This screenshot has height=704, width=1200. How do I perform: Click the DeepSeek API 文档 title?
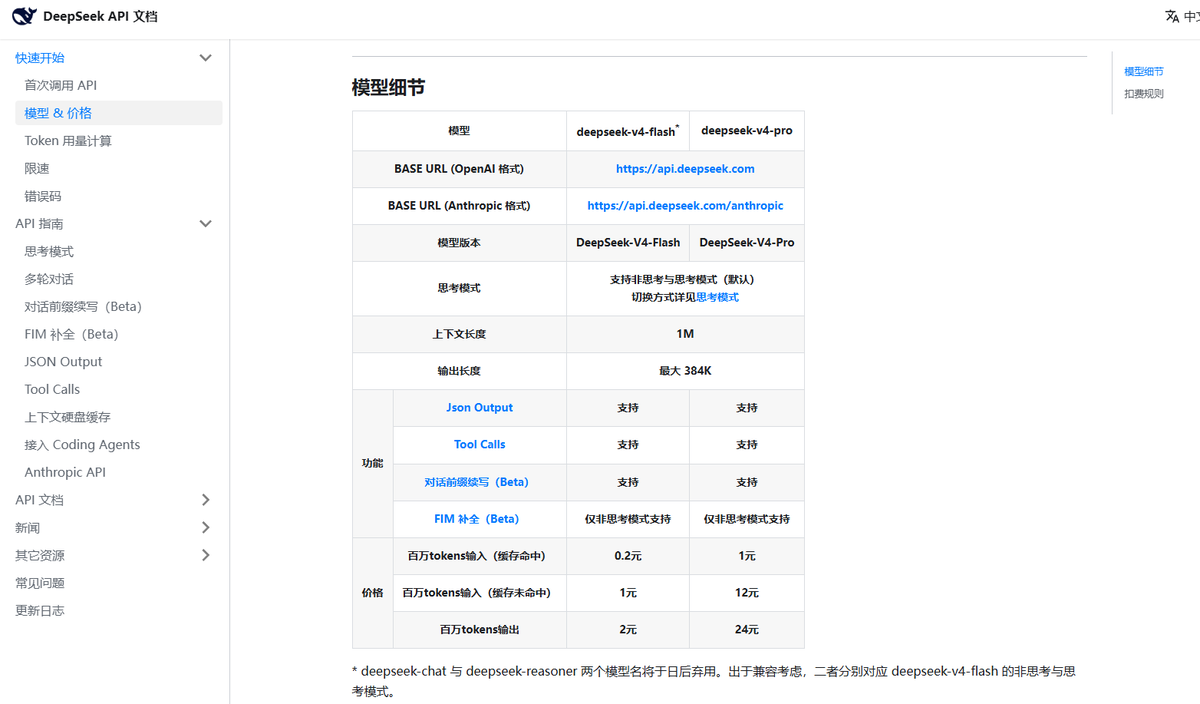pos(100,16)
